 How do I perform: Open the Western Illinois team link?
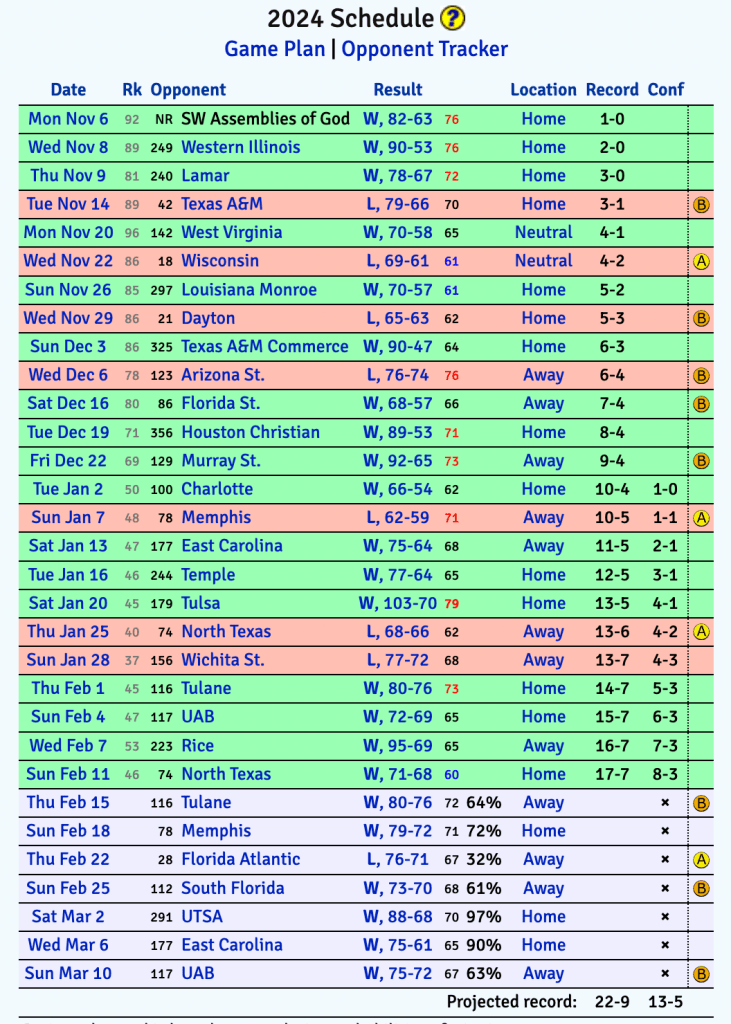tap(241, 147)
